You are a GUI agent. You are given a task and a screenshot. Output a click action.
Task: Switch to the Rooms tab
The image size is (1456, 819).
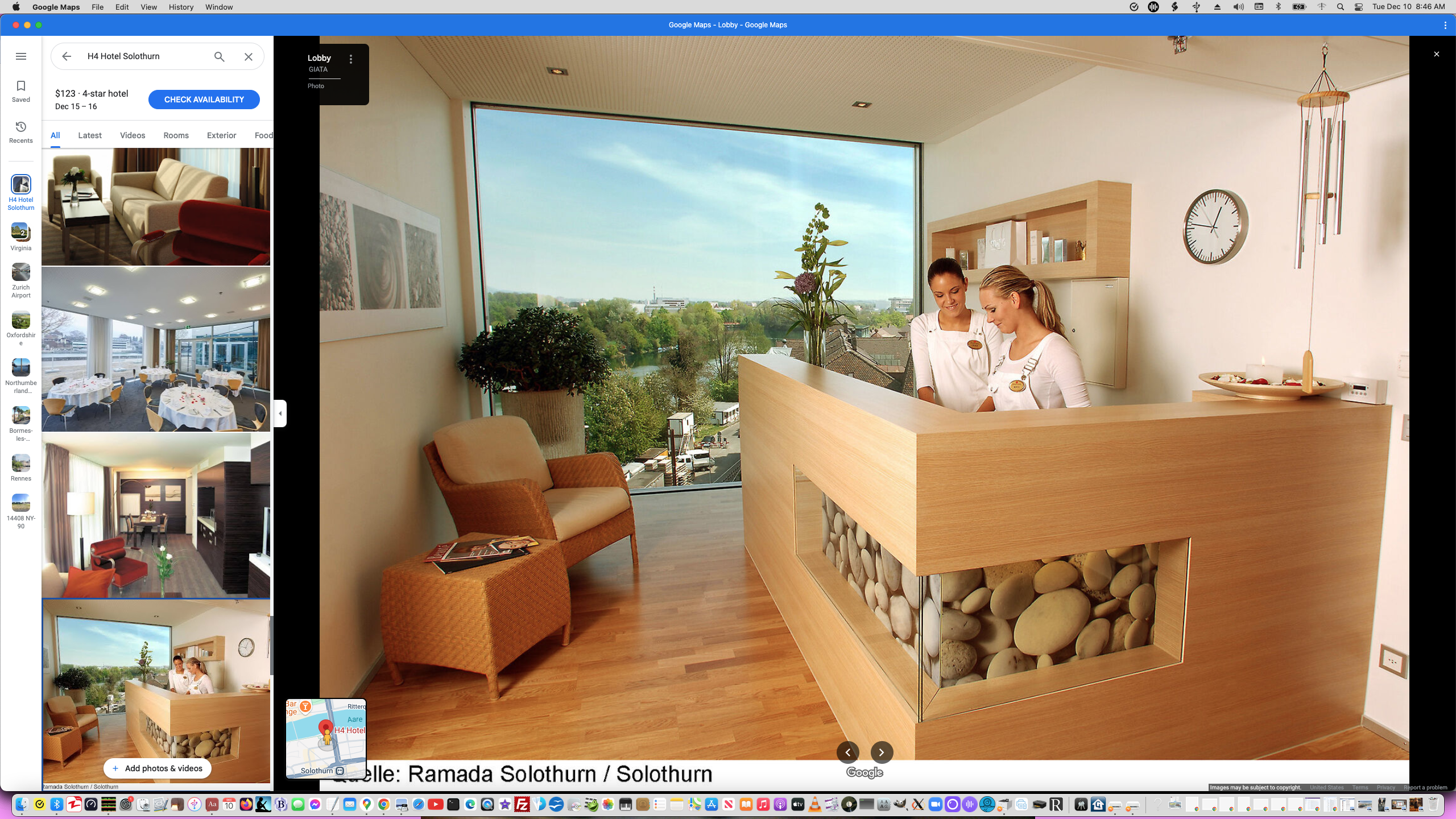[x=176, y=135]
